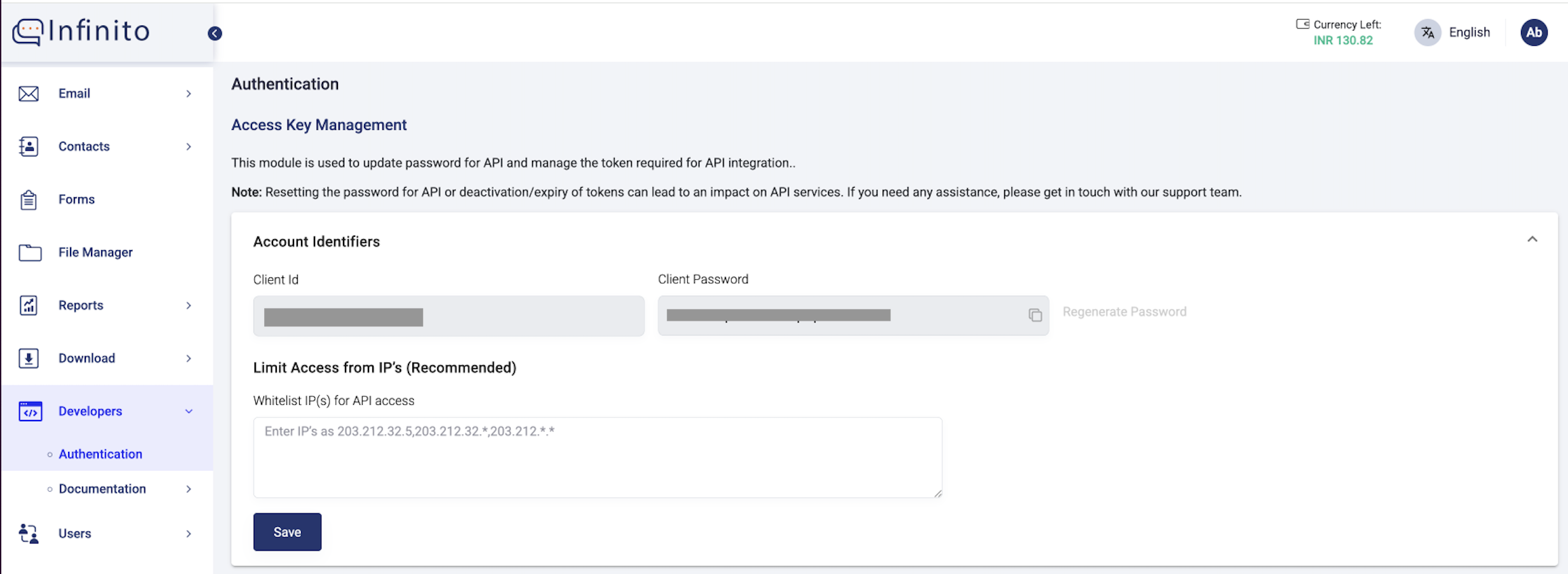This screenshot has width=1568, height=574.
Task: Click the File Manager folder icon
Action: (30, 253)
